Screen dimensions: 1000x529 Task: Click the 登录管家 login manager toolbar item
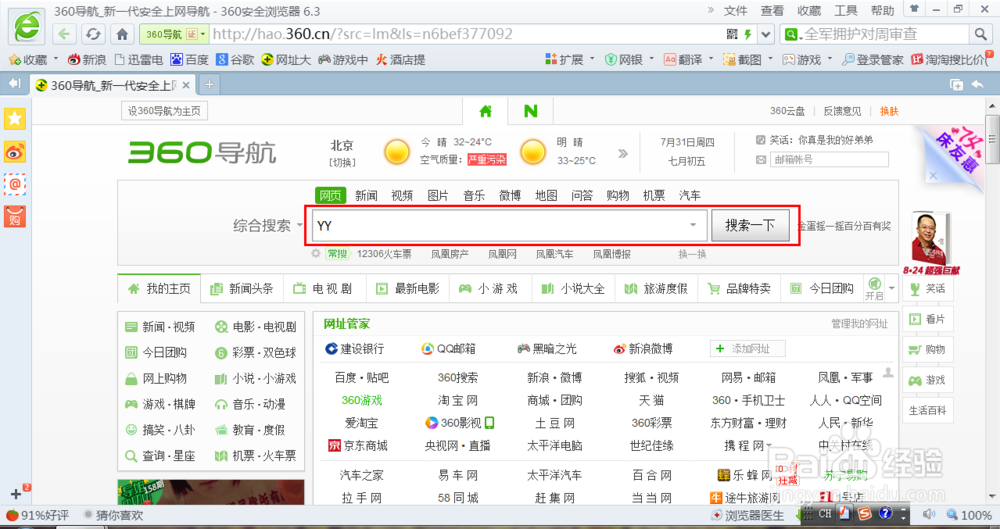click(872, 59)
